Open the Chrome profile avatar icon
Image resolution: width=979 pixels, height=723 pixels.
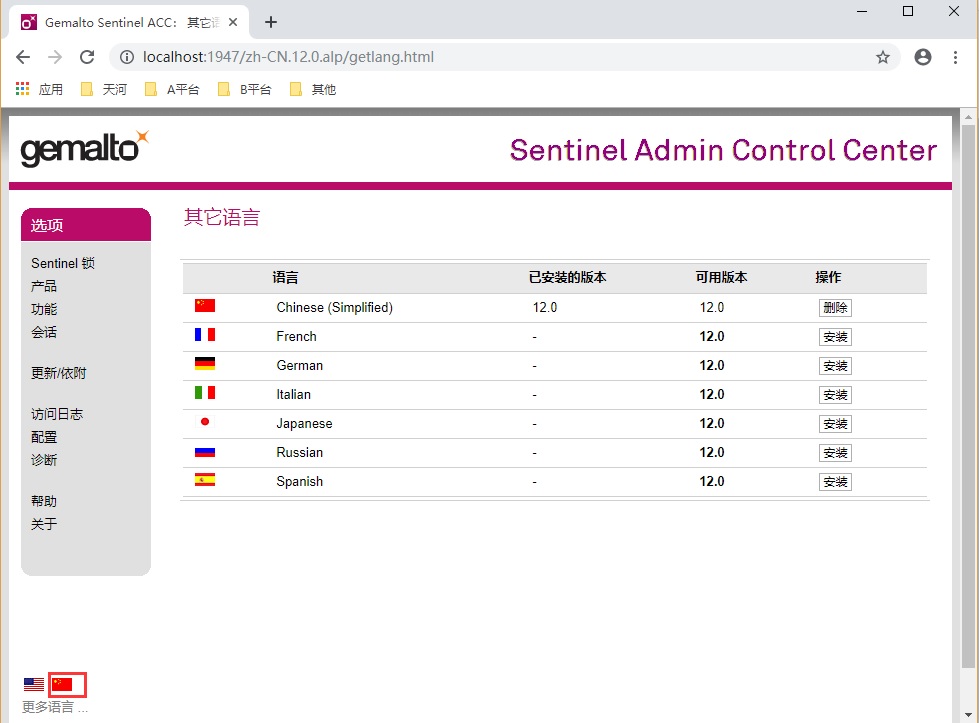point(923,57)
